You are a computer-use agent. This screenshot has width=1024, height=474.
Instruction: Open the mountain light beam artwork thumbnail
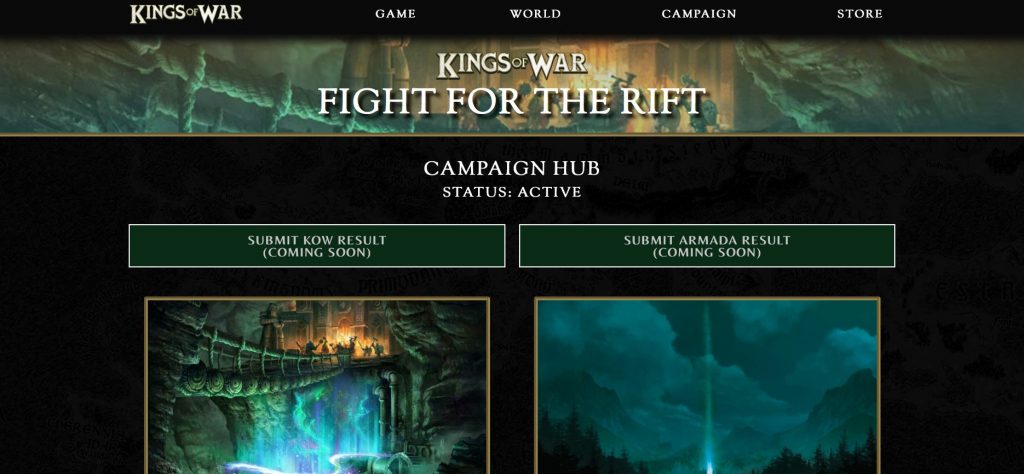tap(707, 386)
